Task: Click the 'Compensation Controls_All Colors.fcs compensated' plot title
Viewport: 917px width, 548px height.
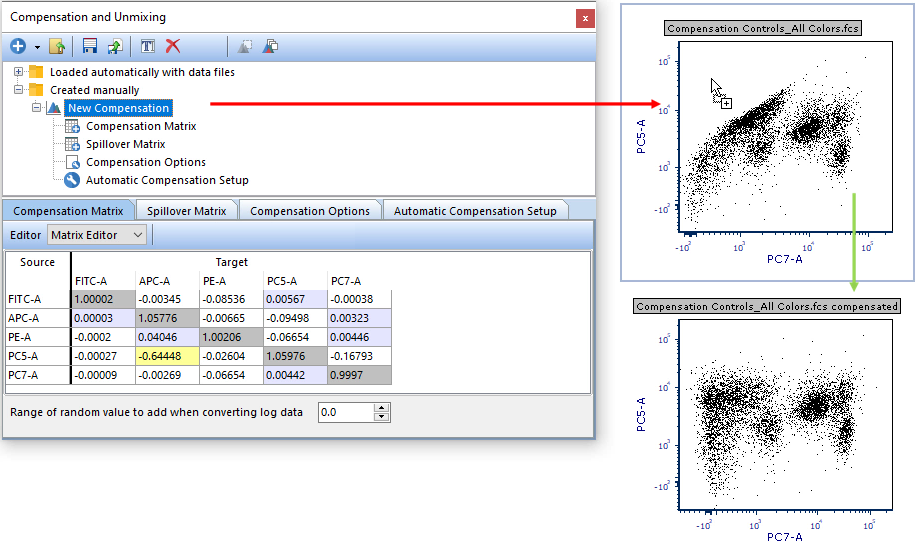Action: pyautogui.click(x=766, y=306)
